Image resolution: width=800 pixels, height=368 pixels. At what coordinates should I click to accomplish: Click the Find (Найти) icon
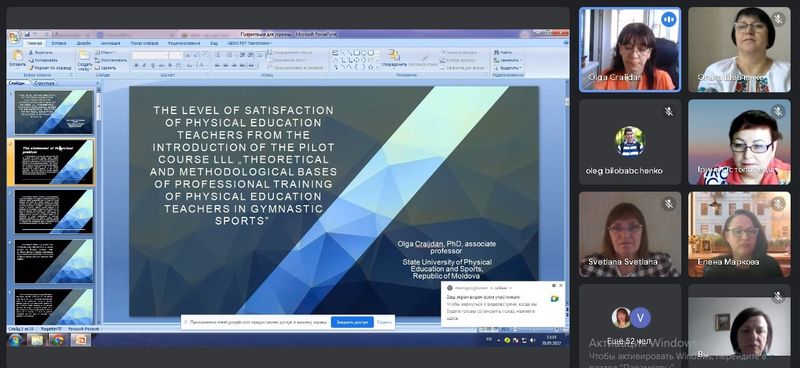497,52
